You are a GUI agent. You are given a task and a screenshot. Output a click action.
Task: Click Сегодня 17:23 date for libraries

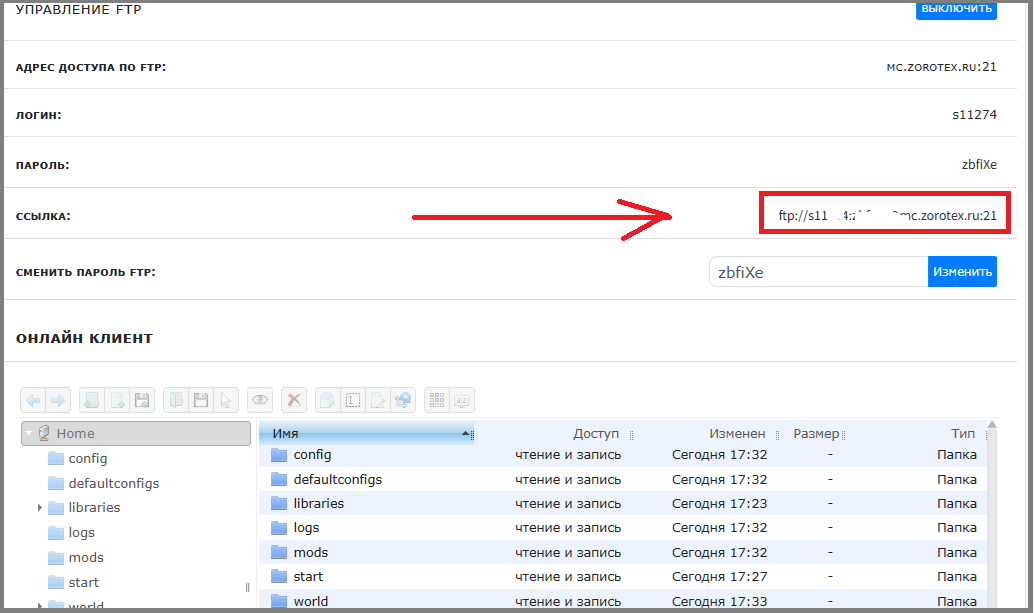[719, 504]
